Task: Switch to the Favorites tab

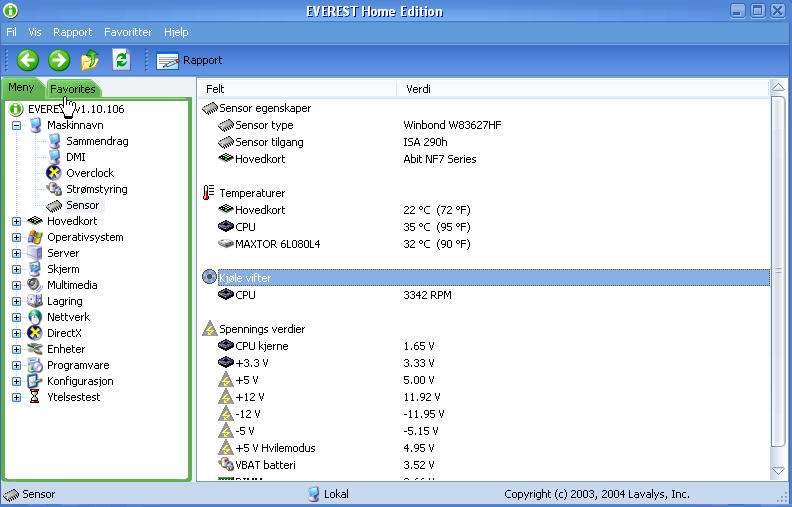Action: [73, 89]
